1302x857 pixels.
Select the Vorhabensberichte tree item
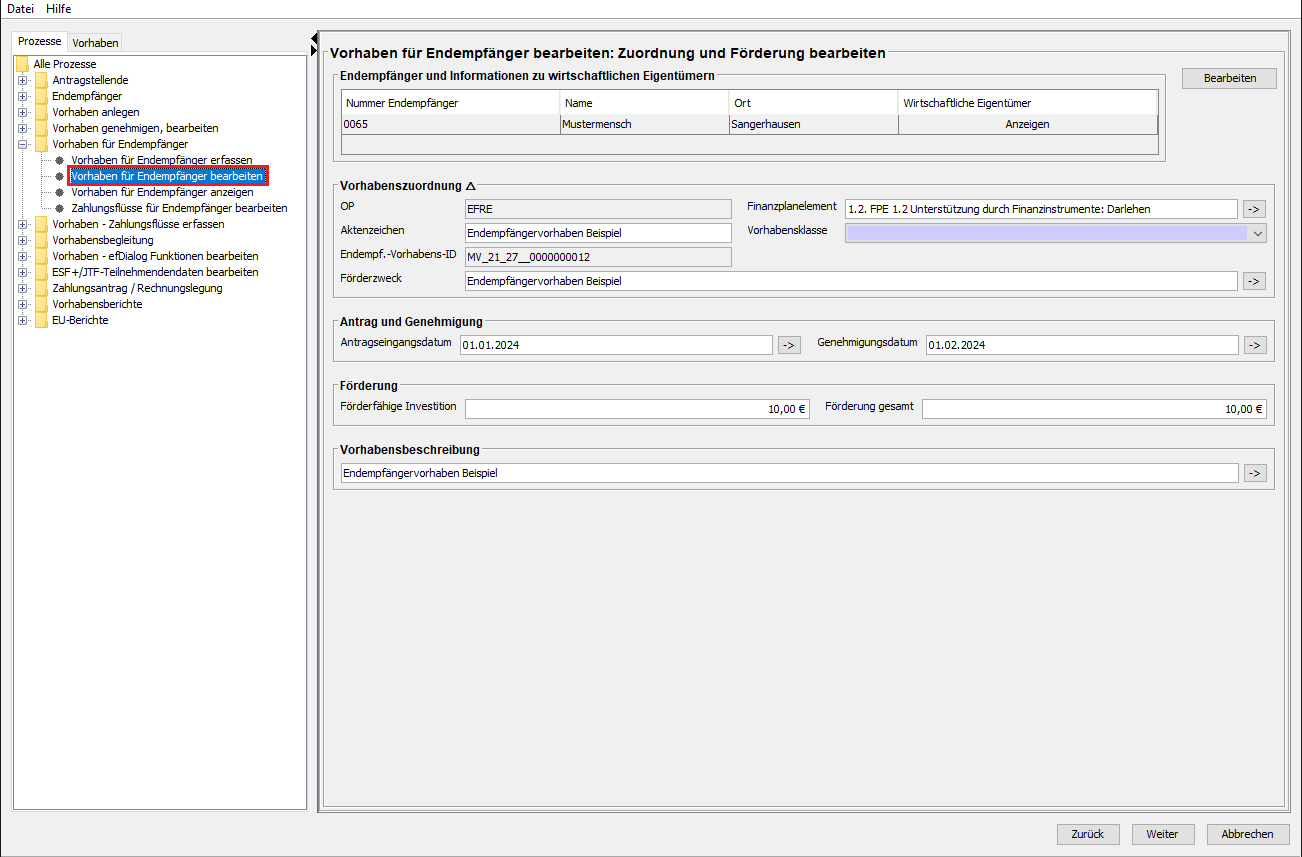coord(97,304)
